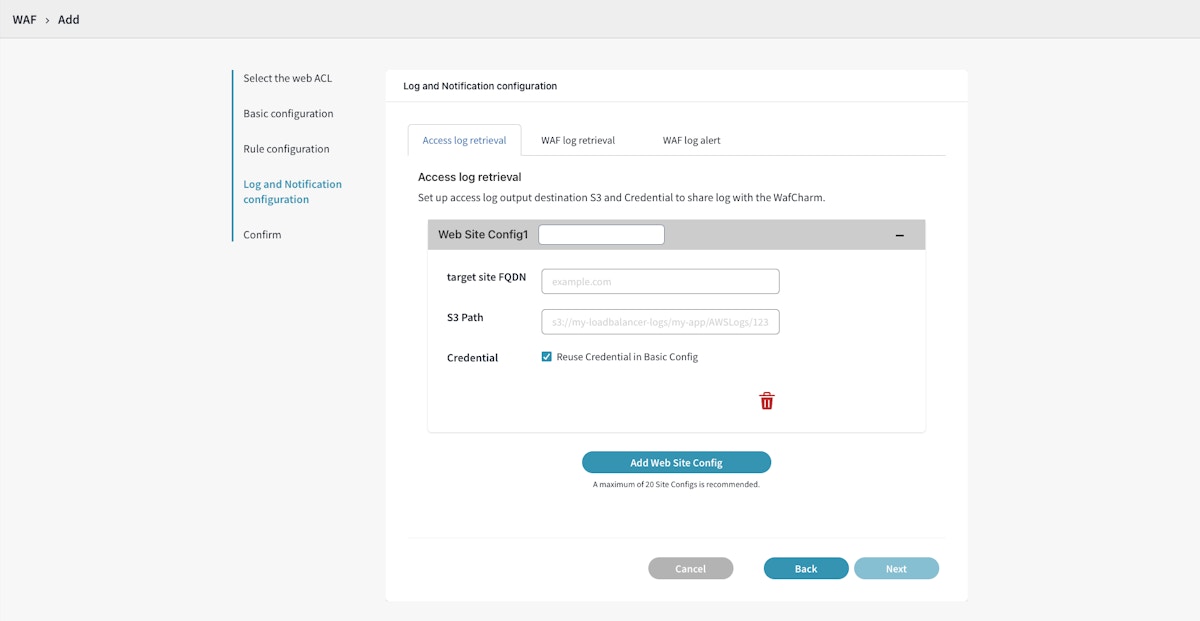This screenshot has width=1200, height=621.
Task: Go Back to the previous step
Action: click(x=806, y=568)
